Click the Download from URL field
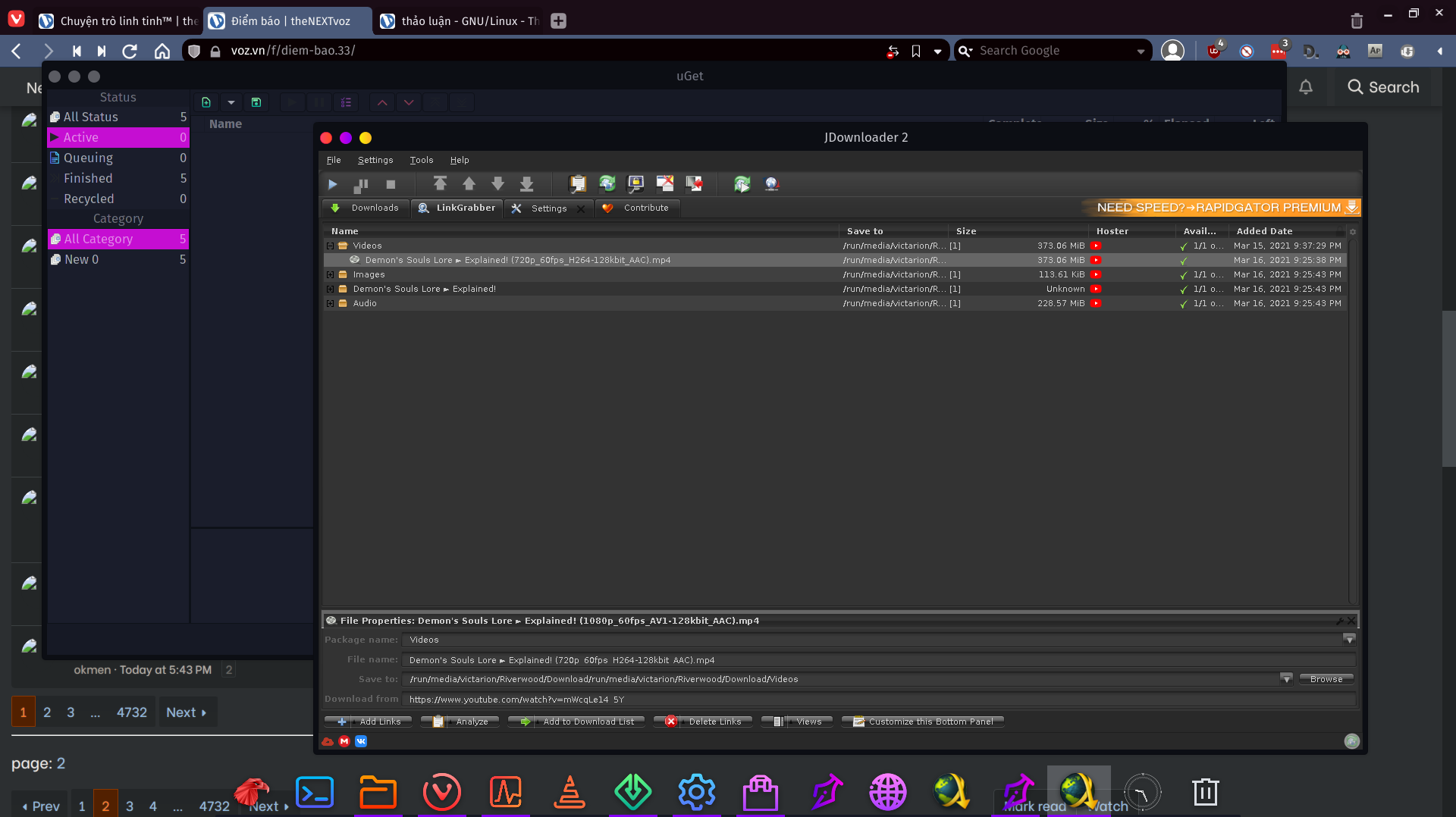The image size is (1456, 817). click(879, 700)
